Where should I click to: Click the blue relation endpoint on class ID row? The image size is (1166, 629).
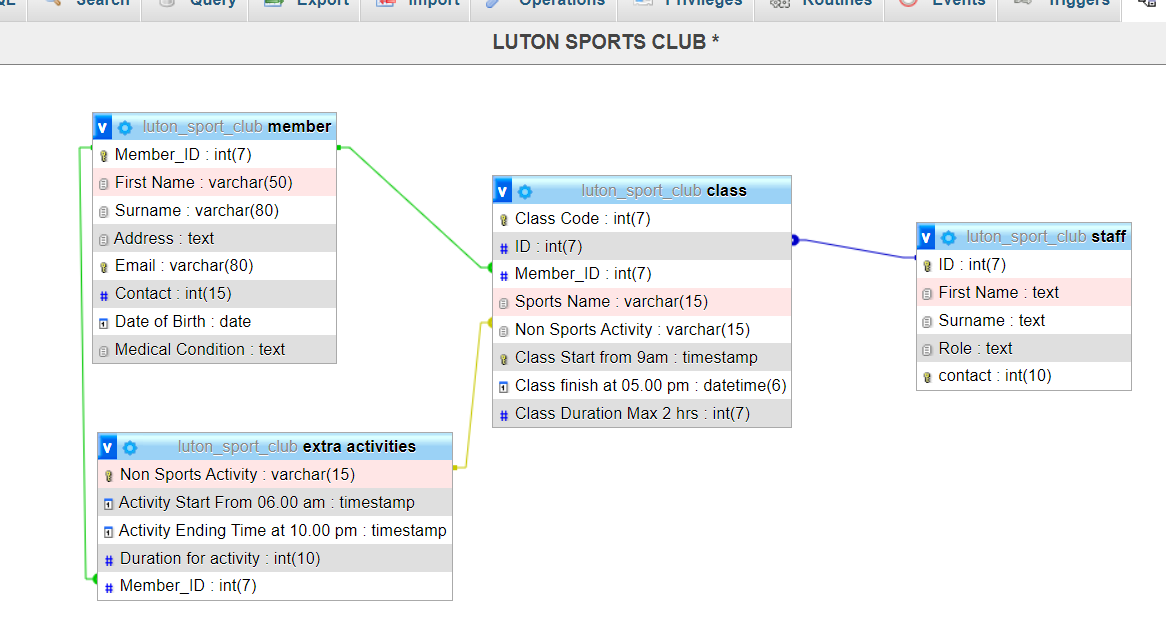795,239
